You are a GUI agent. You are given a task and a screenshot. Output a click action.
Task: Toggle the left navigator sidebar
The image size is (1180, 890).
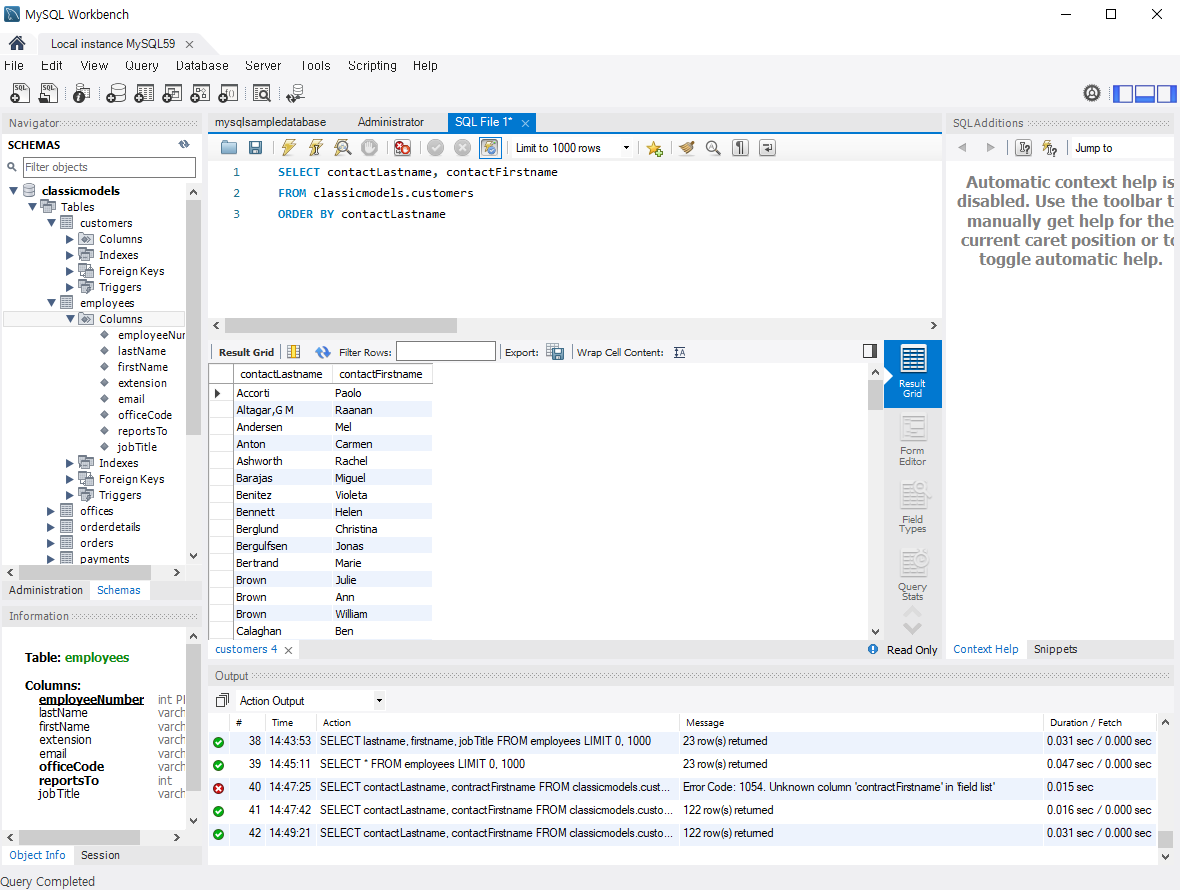coord(1123,93)
